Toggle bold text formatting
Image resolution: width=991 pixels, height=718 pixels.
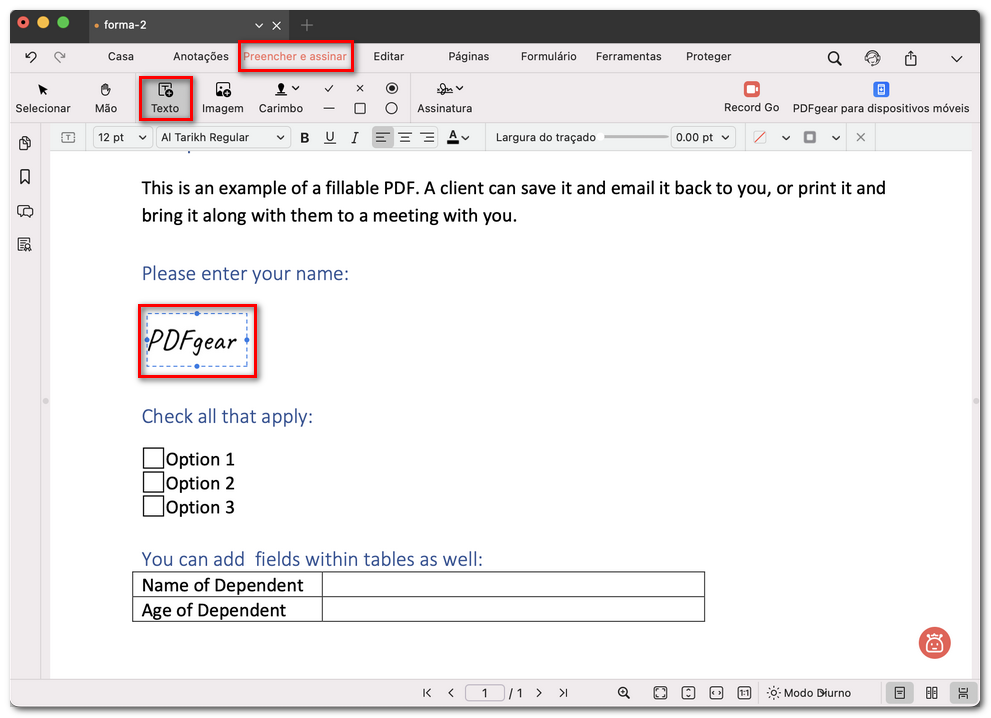click(305, 137)
